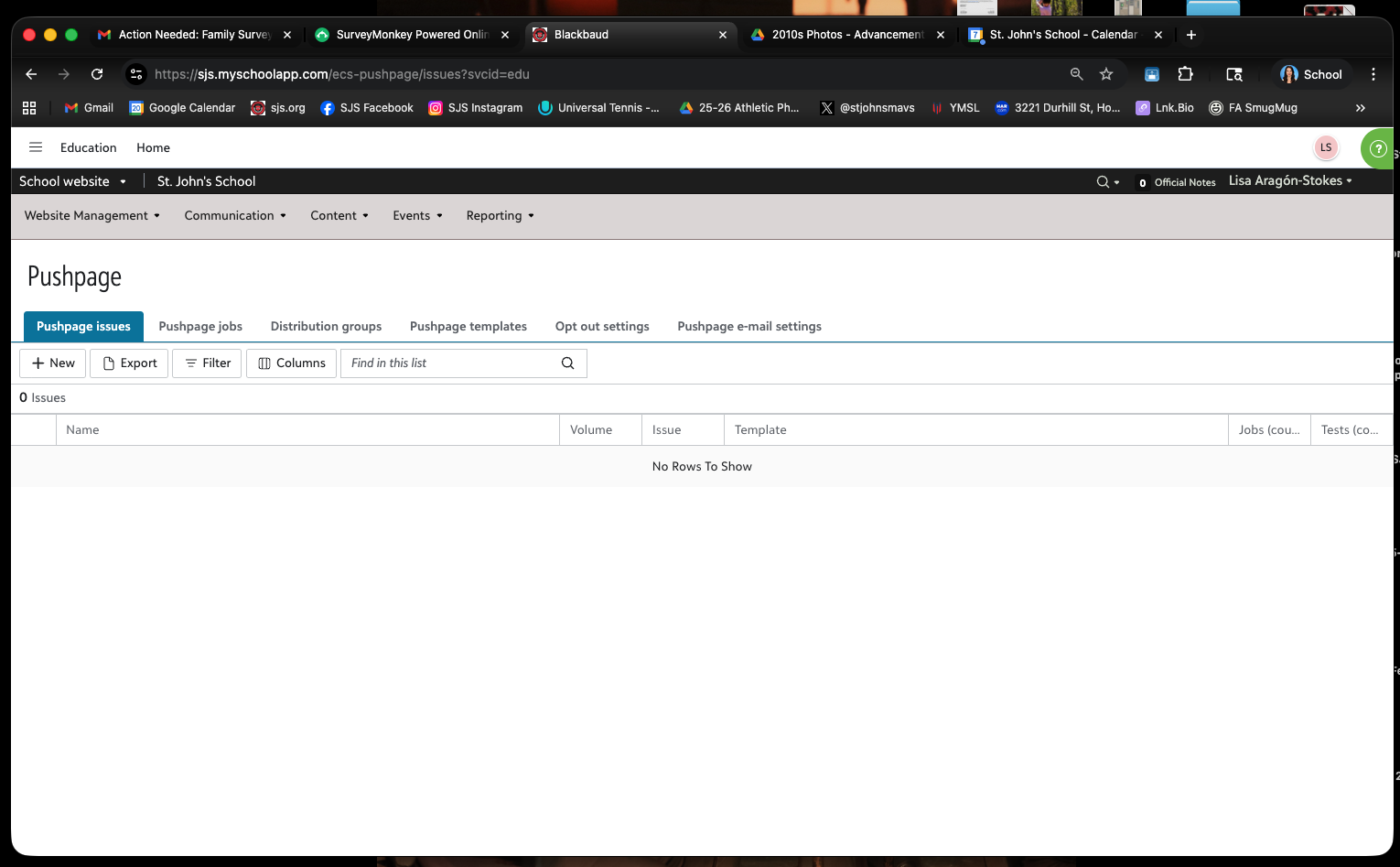
Task: Switch to Action Needed Gmail tab
Action: pyautogui.click(x=193, y=35)
